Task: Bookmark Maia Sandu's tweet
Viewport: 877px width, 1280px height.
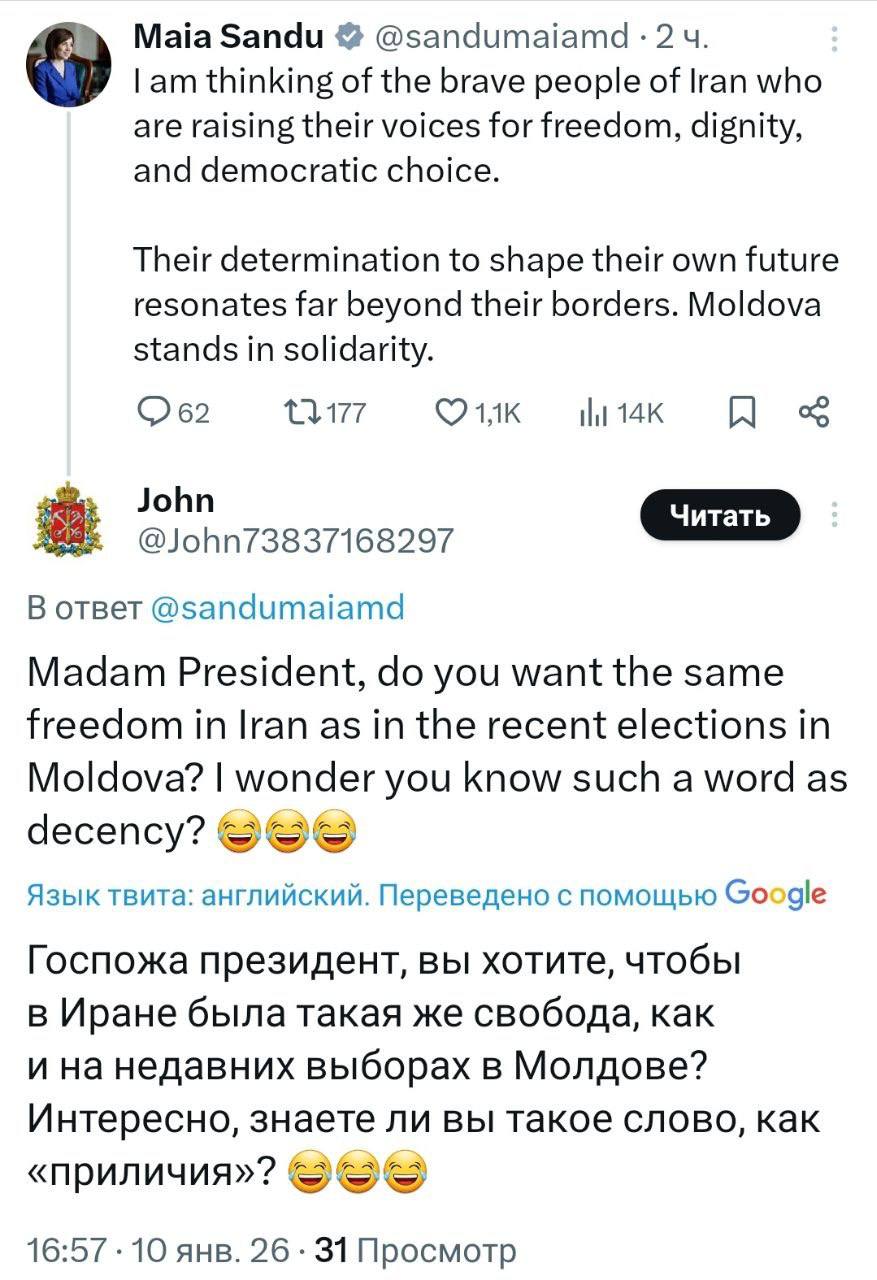Action: [x=742, y=412]
